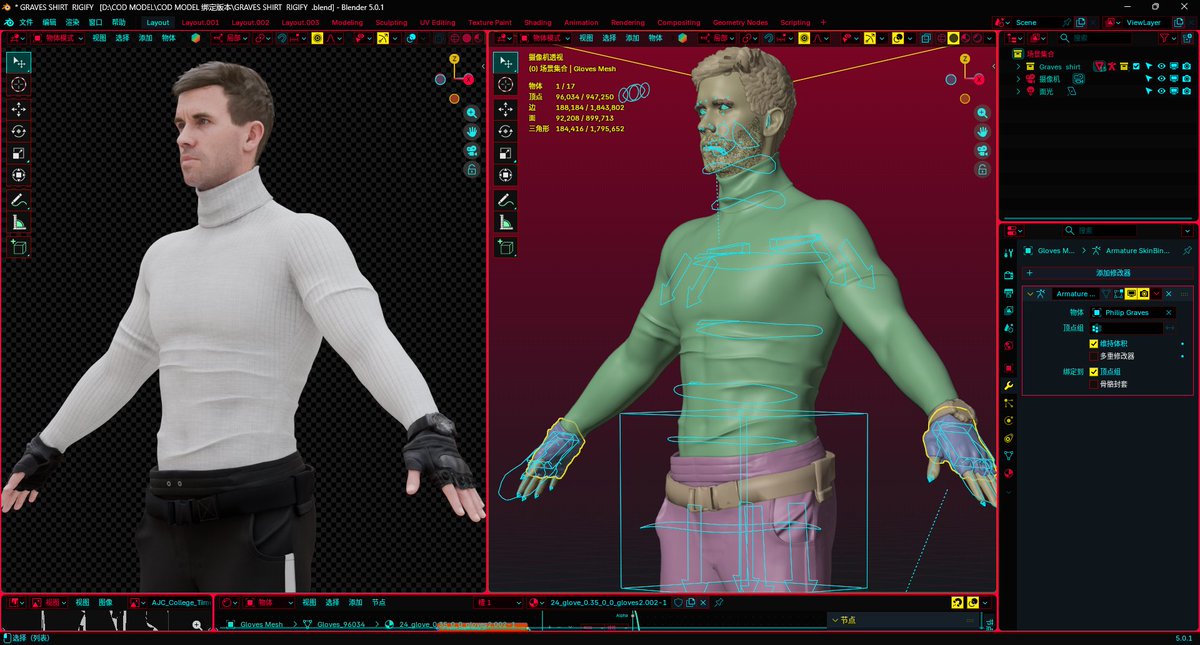Toggle viewport visibility eye for 摄像机
The image size is (1200, 645).
pos(1161,79)
